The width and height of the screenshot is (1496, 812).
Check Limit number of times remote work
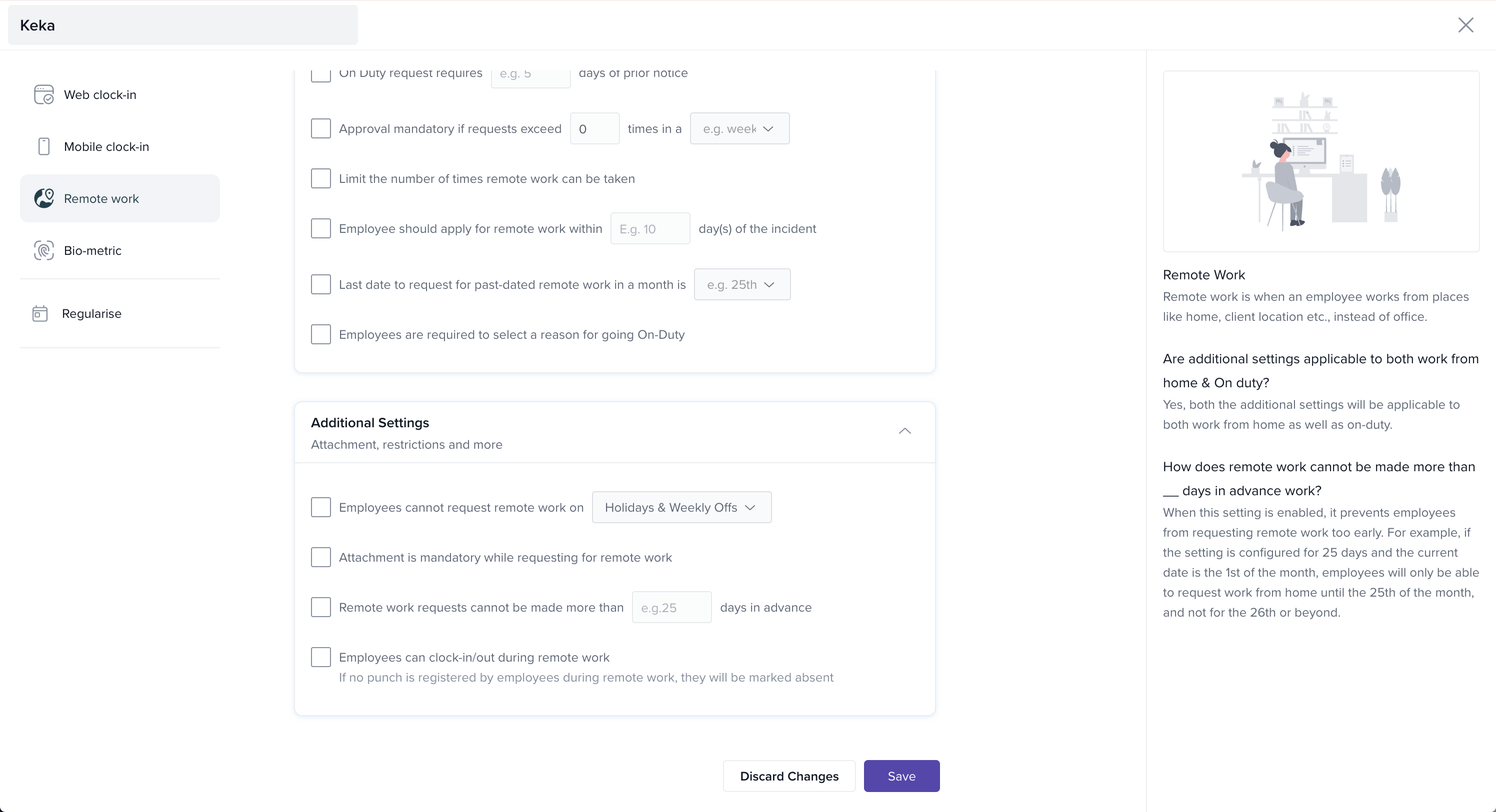pyautogui.click(x=320, y=178)
